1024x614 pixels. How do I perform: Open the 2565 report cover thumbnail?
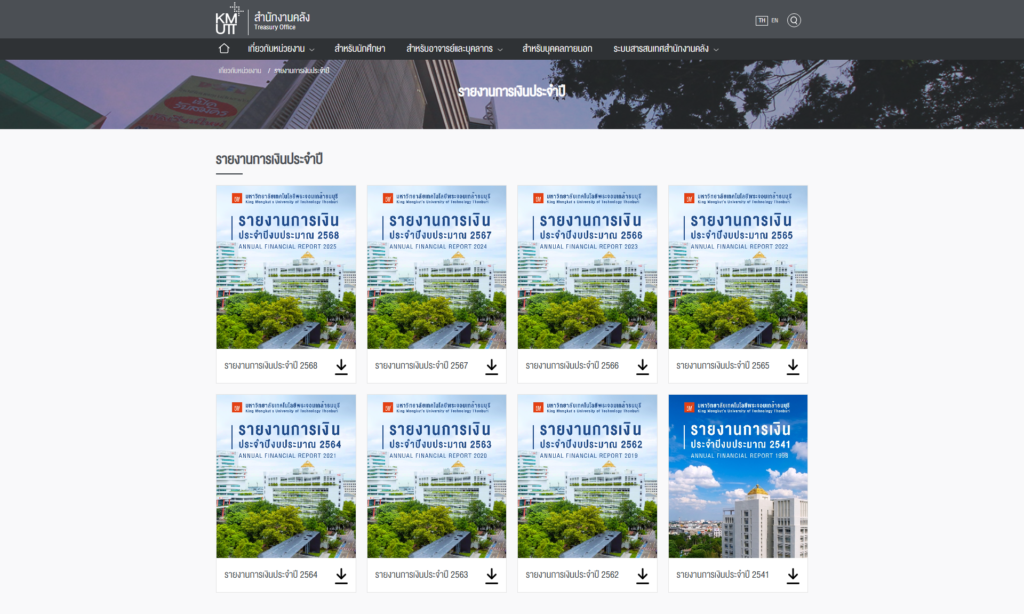tap(738, 267)
